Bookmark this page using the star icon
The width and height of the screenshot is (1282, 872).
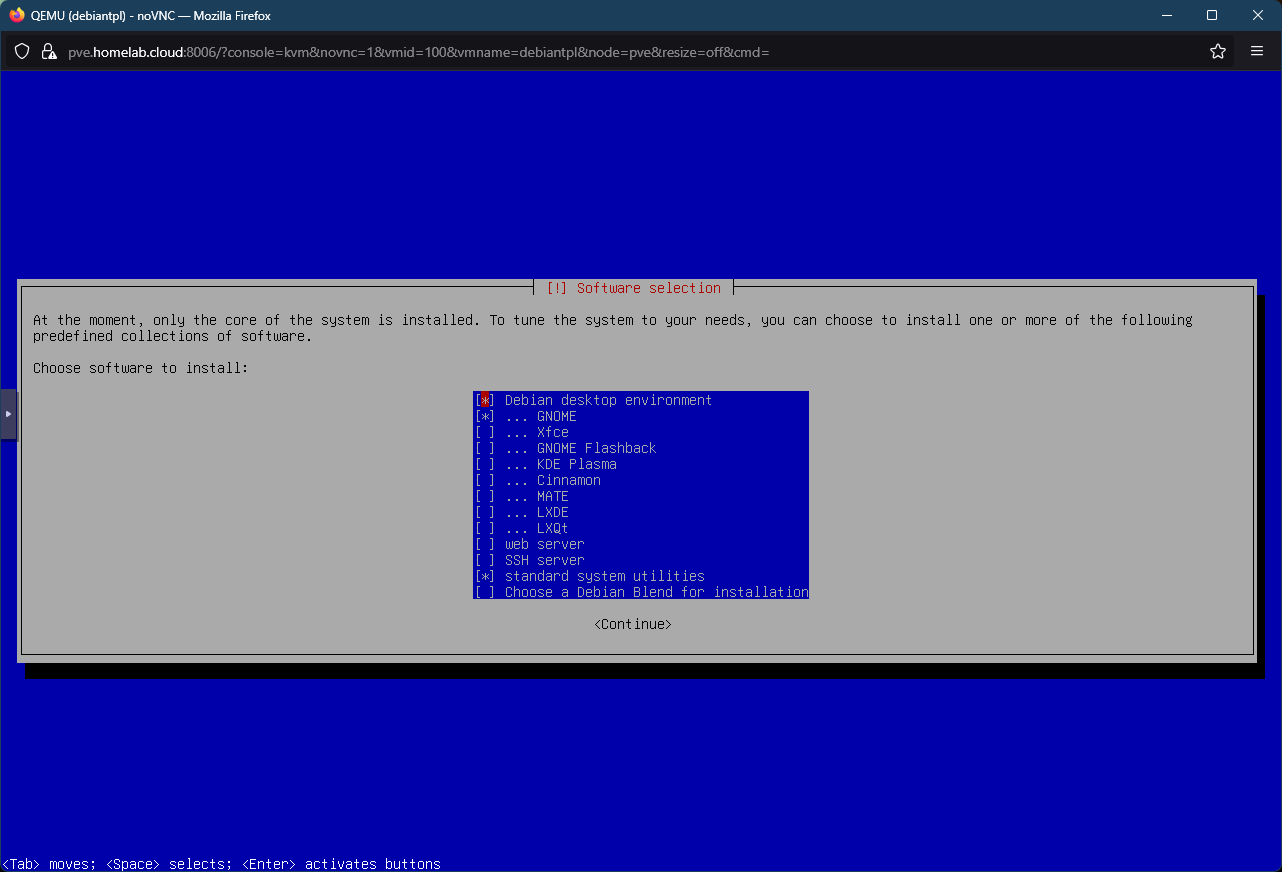tap(1217, 51)
